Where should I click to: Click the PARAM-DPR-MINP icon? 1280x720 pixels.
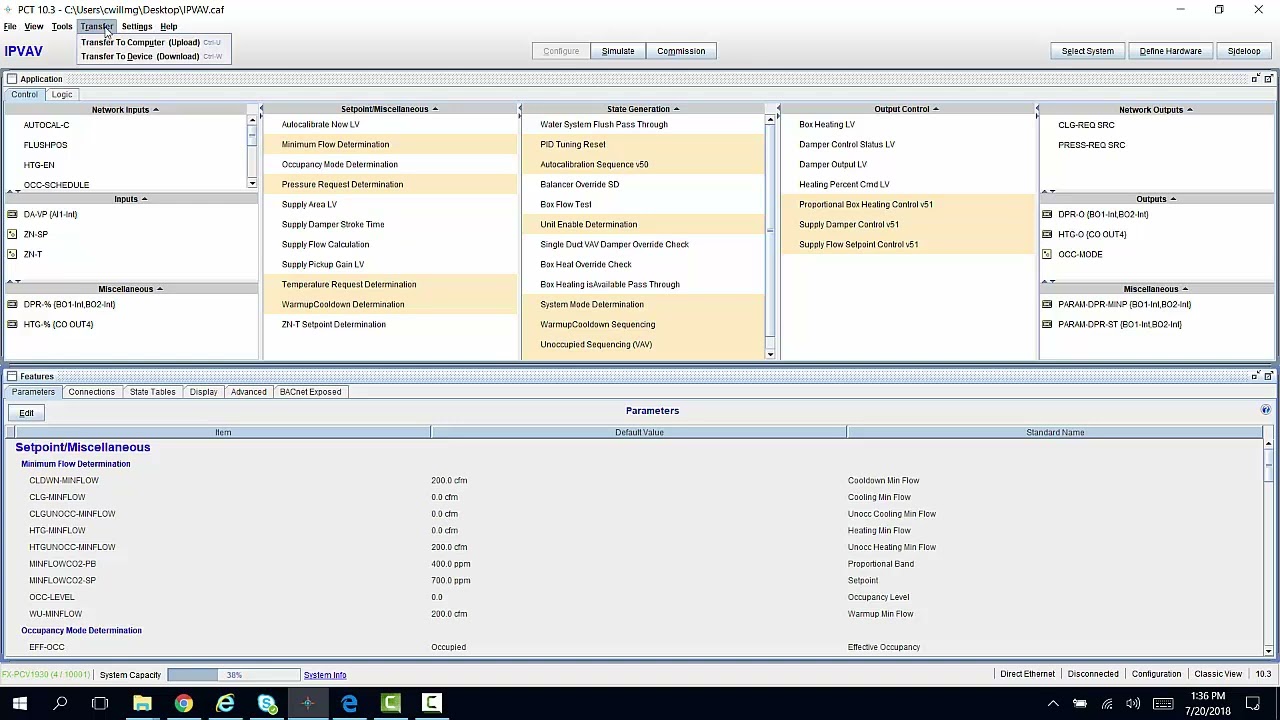[1047, 304]
